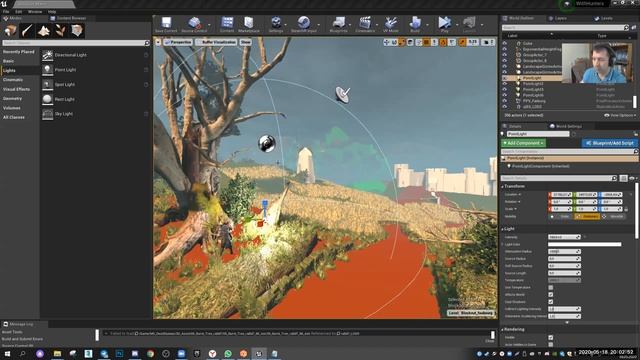Viewport: 640px width, 360px height.
Task: Toggle the Cast Shadows checkbox
Action: pos(551,302)
